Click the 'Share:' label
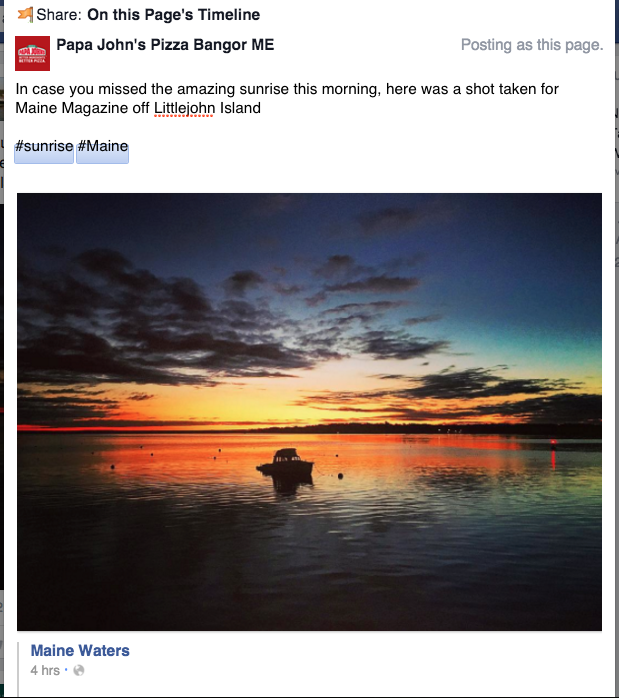The image size is (619, 698). point(59,15)
